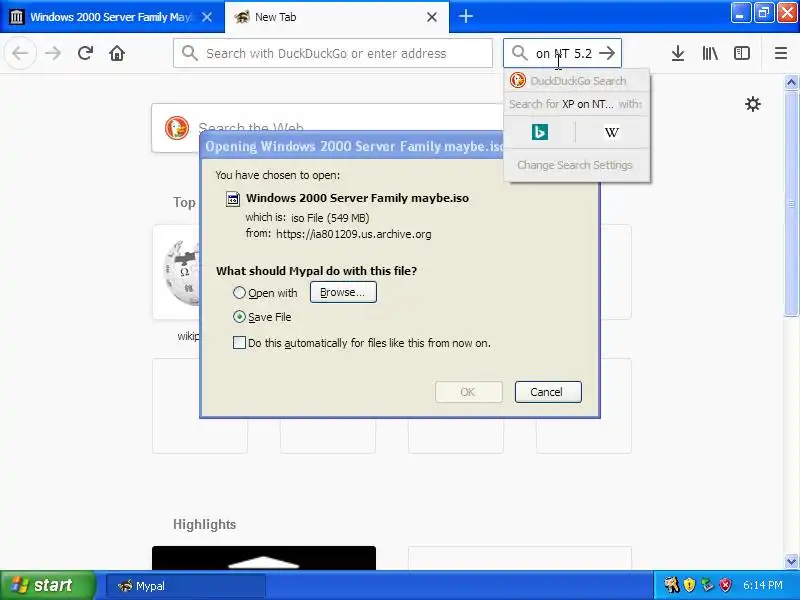Click Mypal taskbar button

point(186,586)
